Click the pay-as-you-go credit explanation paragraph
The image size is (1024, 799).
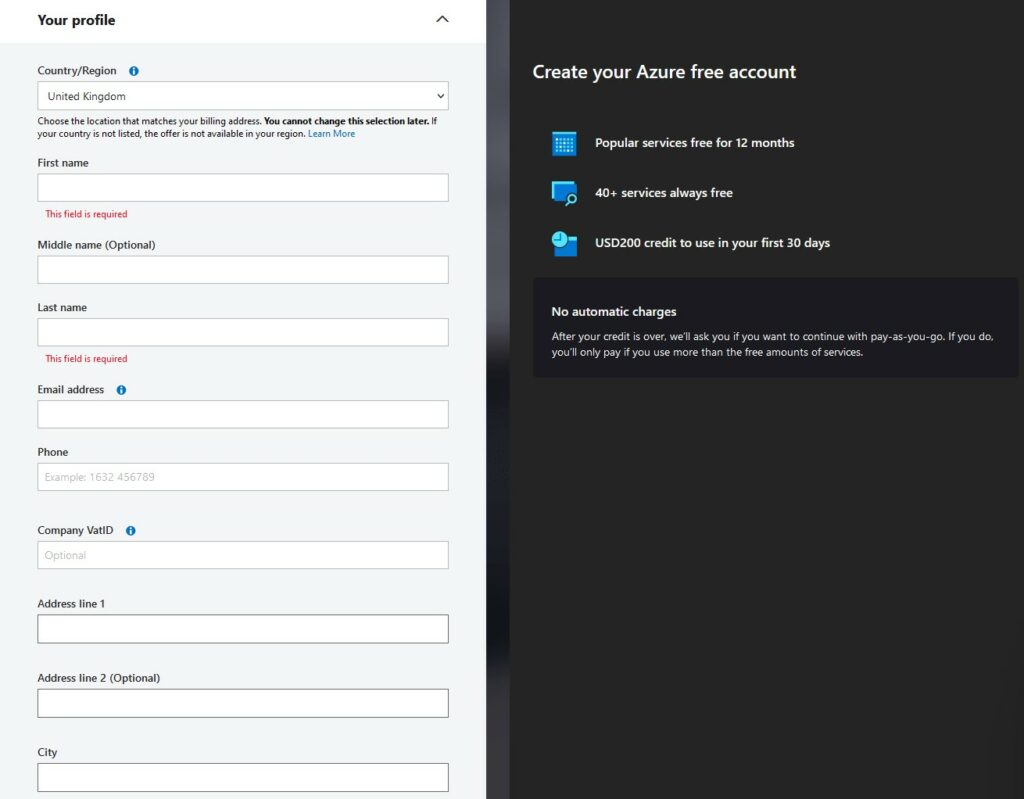point(773,344)
